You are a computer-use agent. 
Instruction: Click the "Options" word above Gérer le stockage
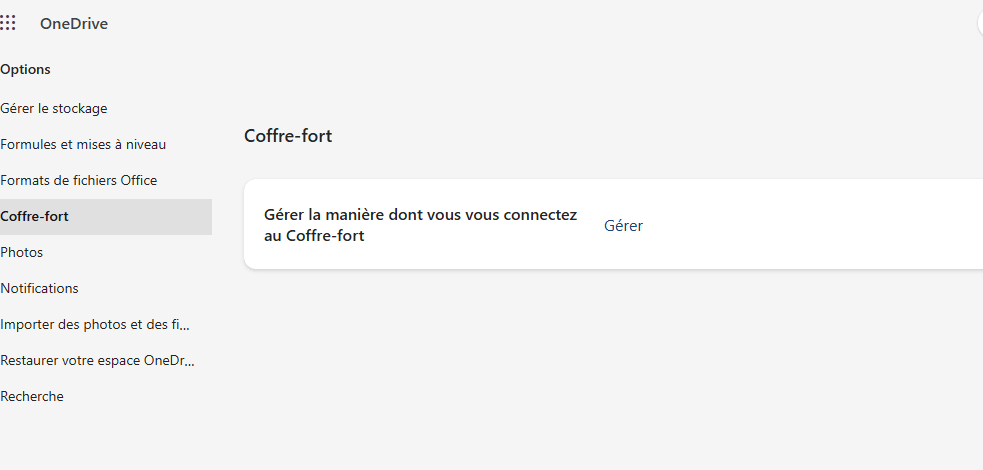(26, 70)
